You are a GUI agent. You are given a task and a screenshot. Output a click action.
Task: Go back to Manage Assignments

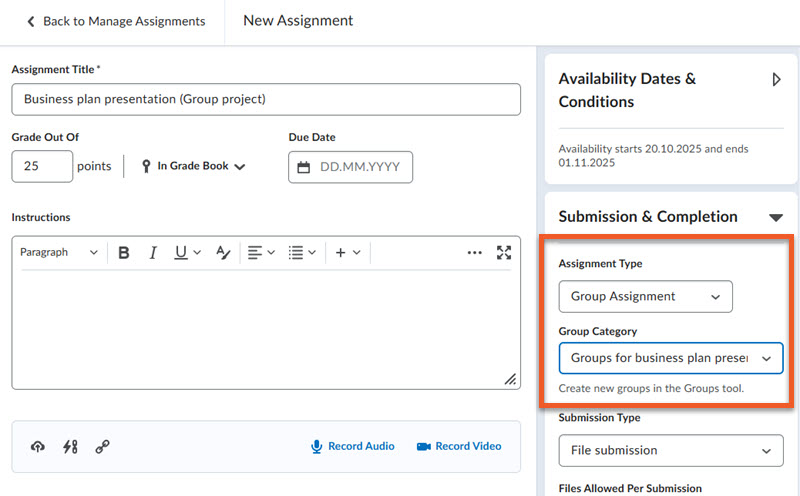[115, 21]
